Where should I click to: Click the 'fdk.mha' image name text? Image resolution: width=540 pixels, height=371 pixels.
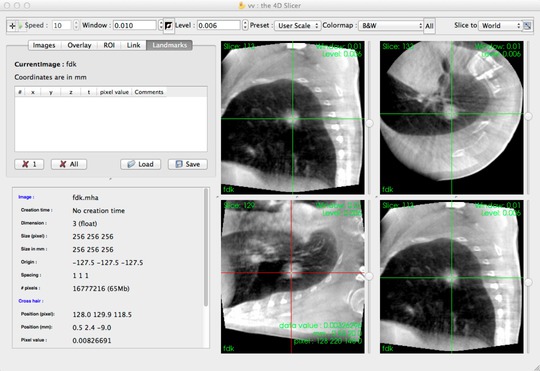tap(85, 197)
